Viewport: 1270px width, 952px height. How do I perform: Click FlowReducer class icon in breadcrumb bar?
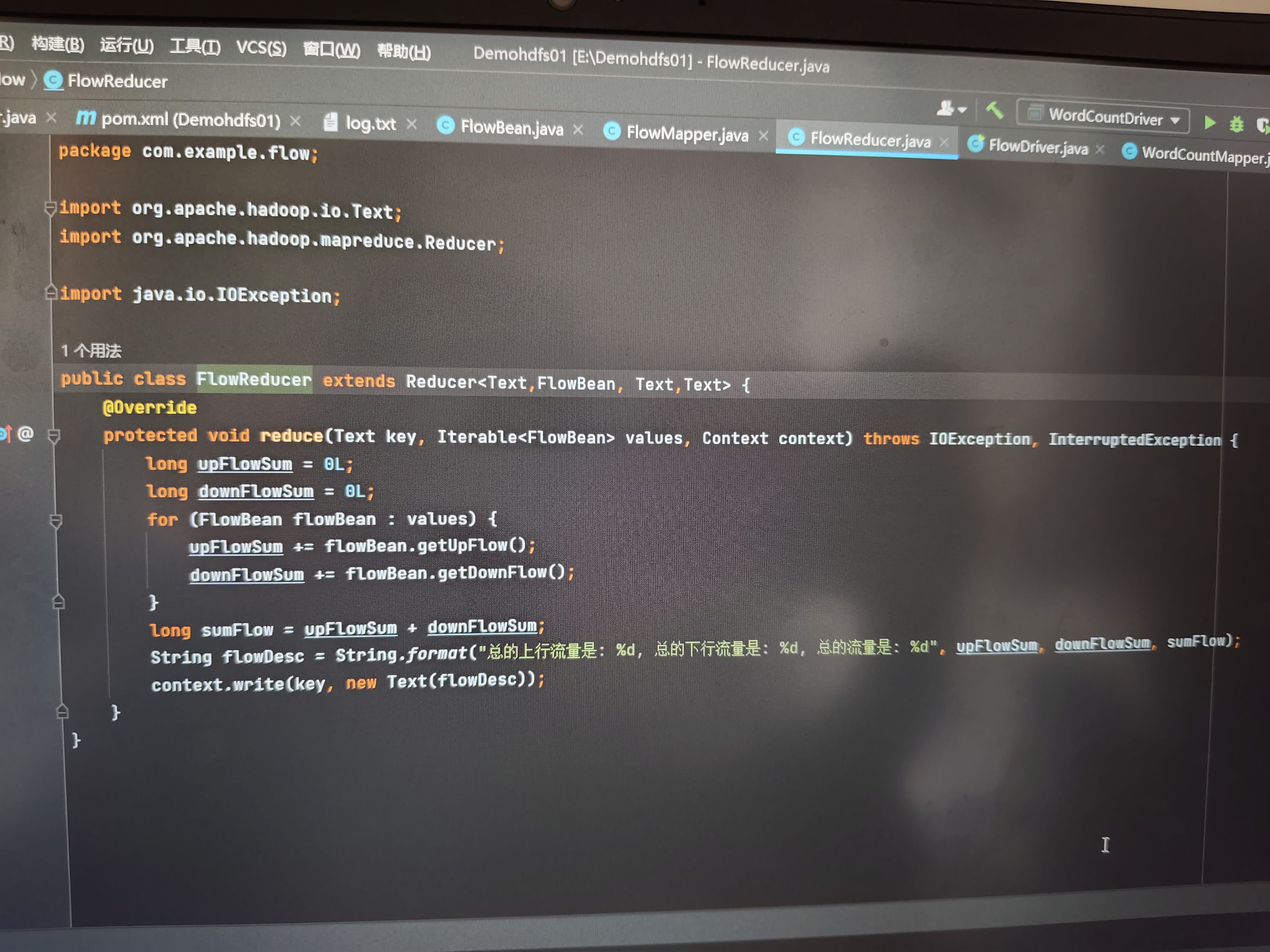pos(53,80)
